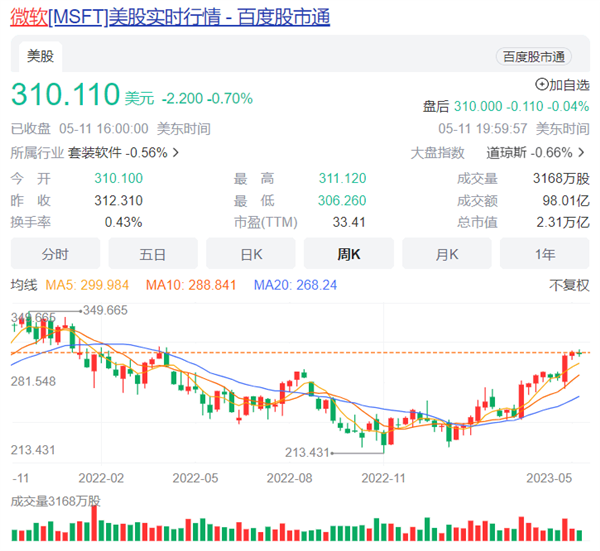This screenshot has height=551, width=600.
Task: Select the 日K chart tab
Action: point(251,254)
